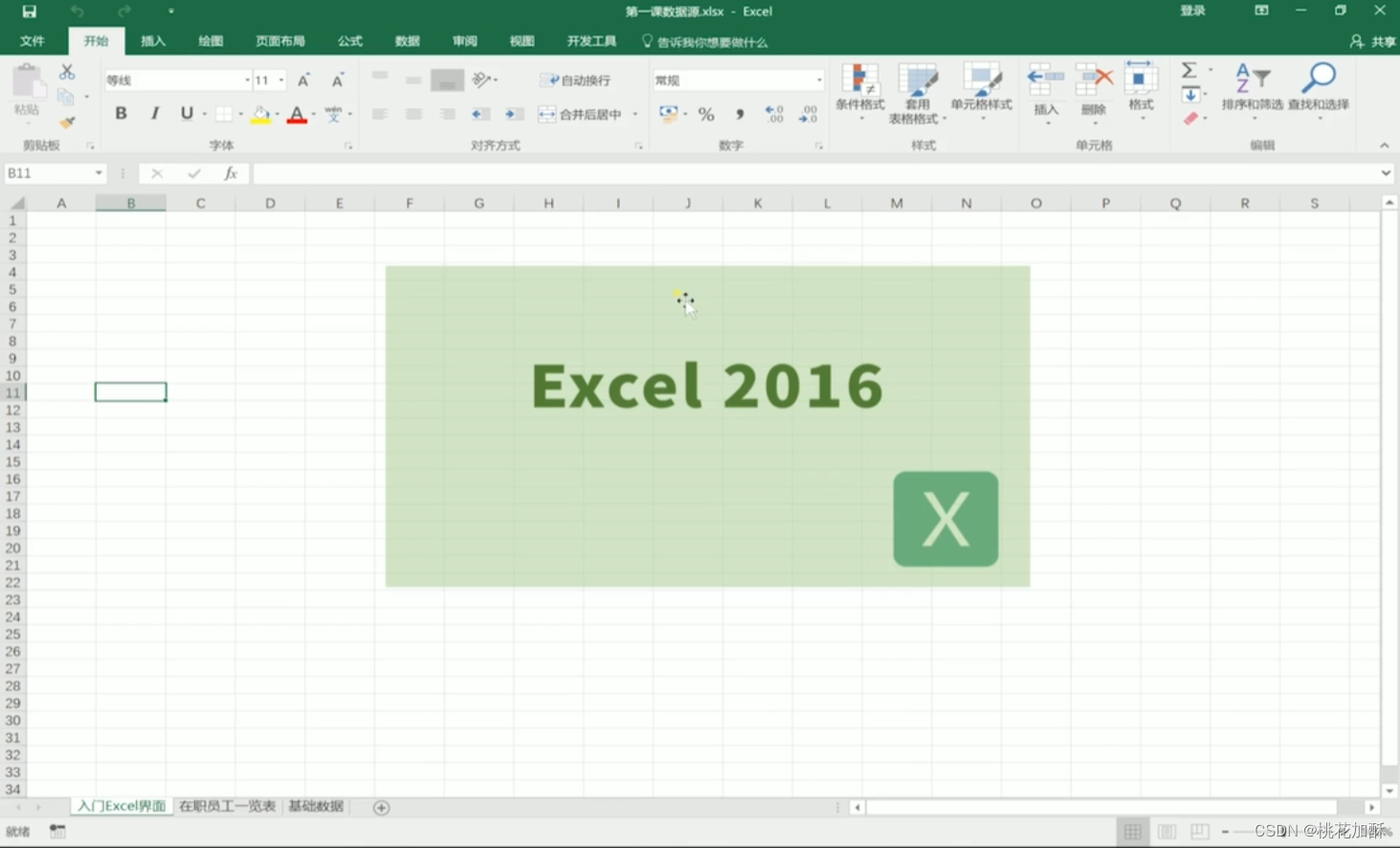Open the 格式 cell format menu

1140,92
